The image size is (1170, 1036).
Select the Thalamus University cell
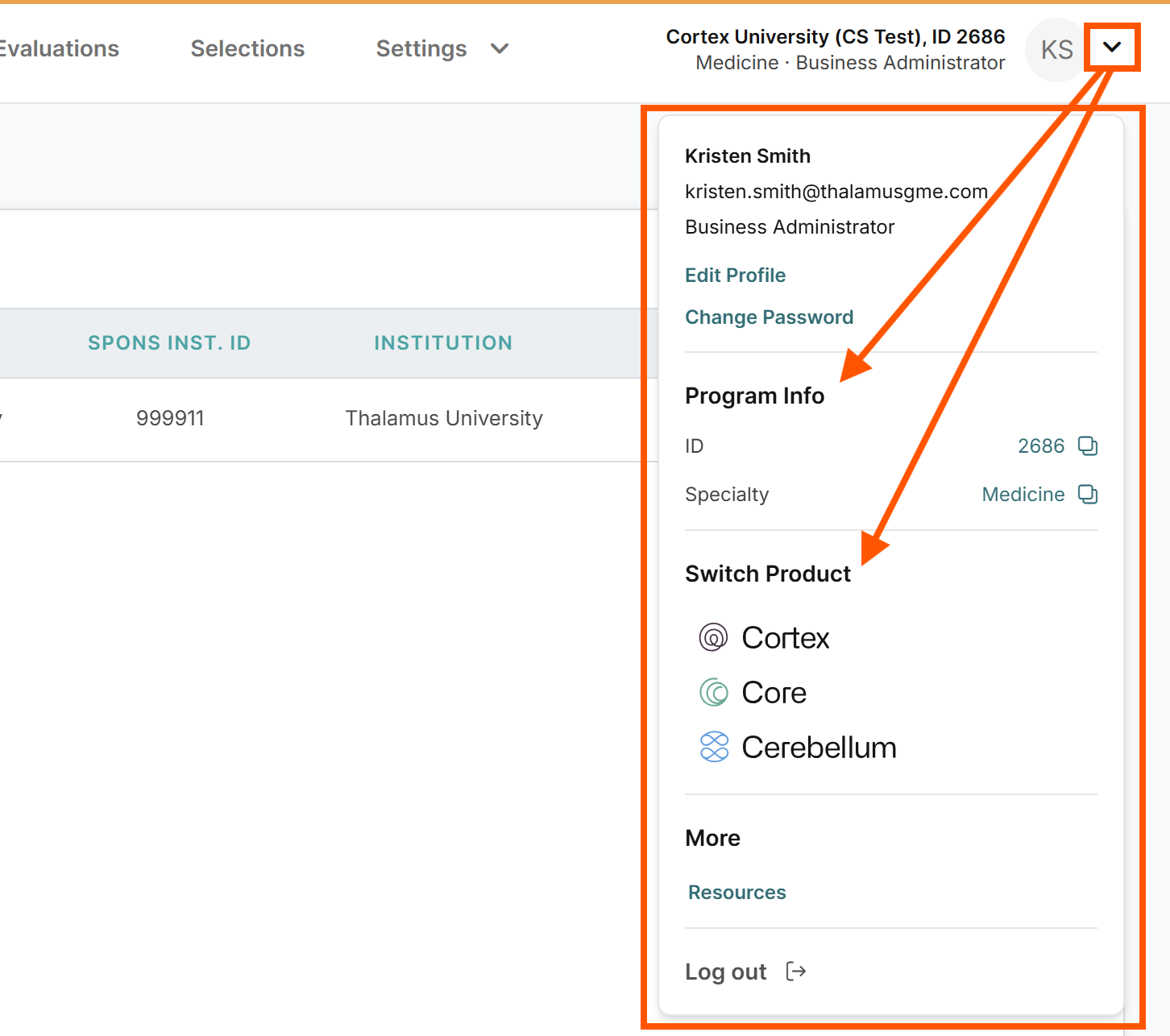(x=444, y=418)
